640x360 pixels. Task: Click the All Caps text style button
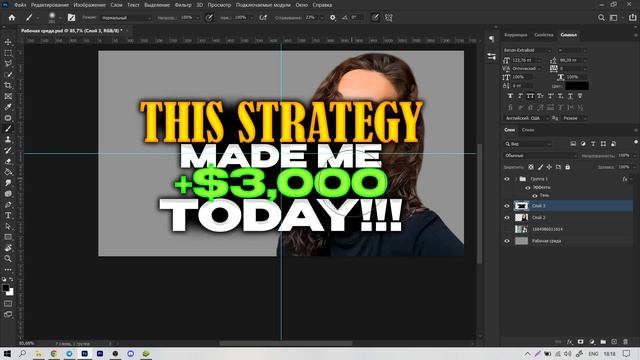coord(530,96)
